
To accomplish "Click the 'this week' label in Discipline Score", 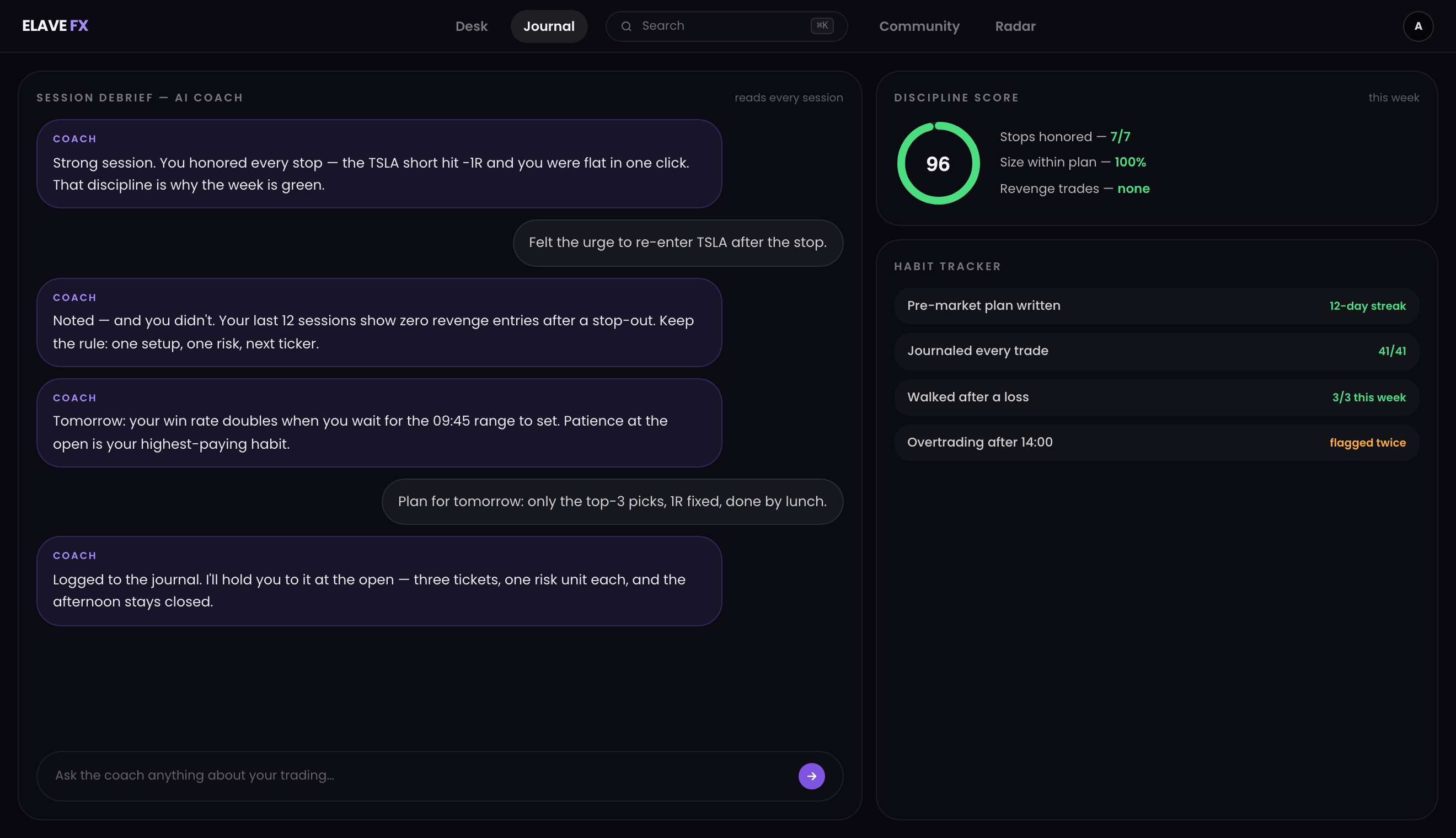I will click(1393, 98).
